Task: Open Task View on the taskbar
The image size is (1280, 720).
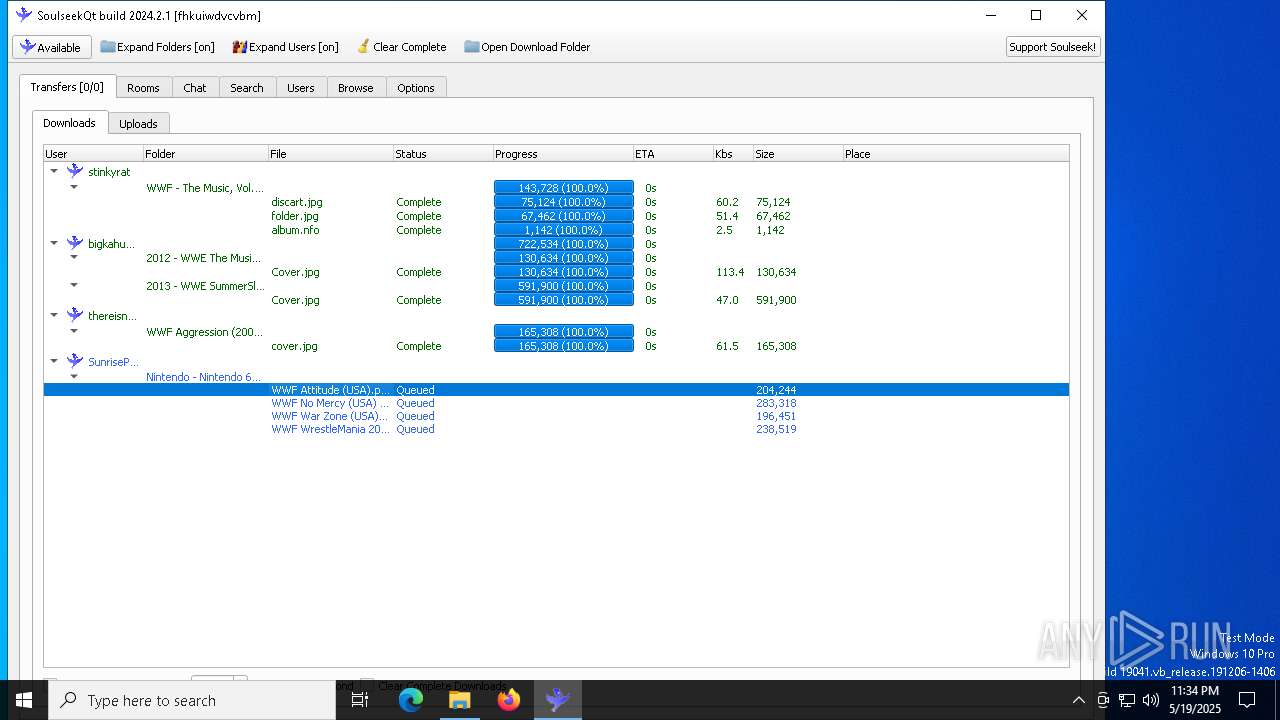Action: 360,700
